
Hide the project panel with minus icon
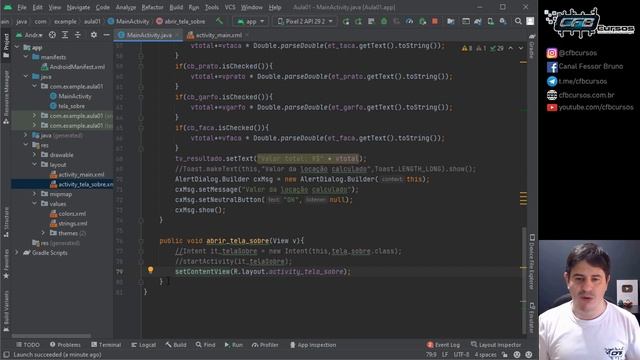[x=106, y=35]
